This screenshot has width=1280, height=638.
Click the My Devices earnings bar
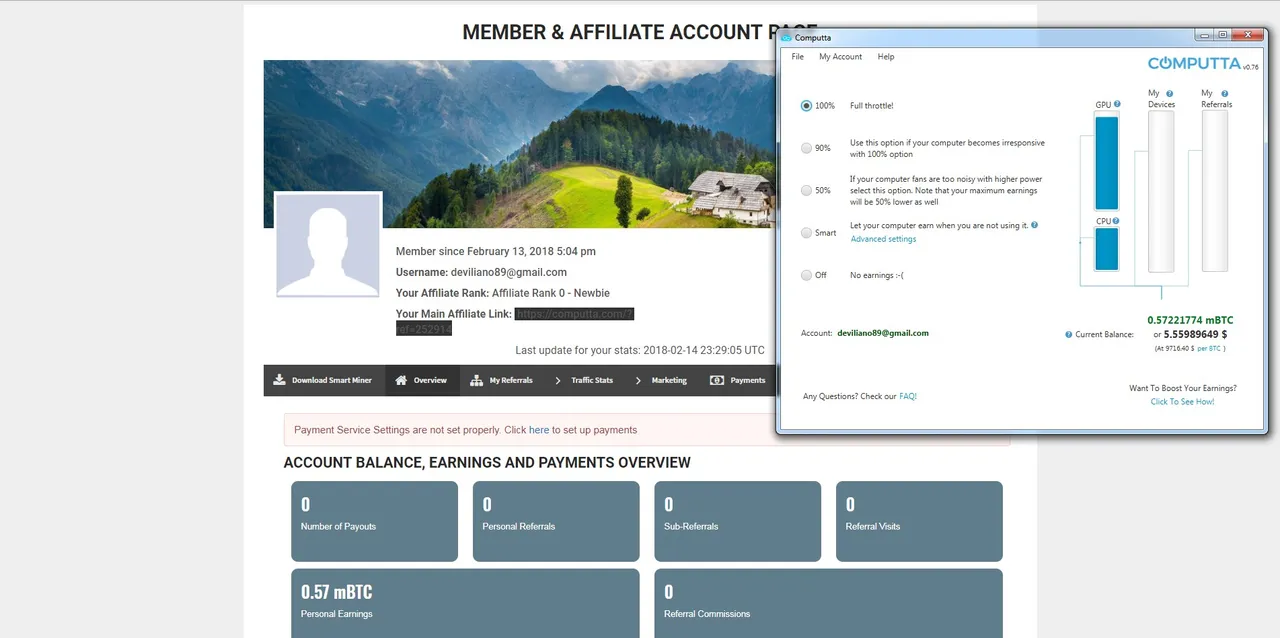[1161, 191]
